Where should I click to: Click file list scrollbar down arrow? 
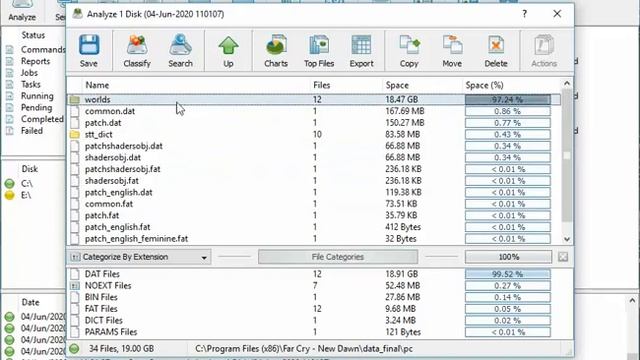(567, 239)
